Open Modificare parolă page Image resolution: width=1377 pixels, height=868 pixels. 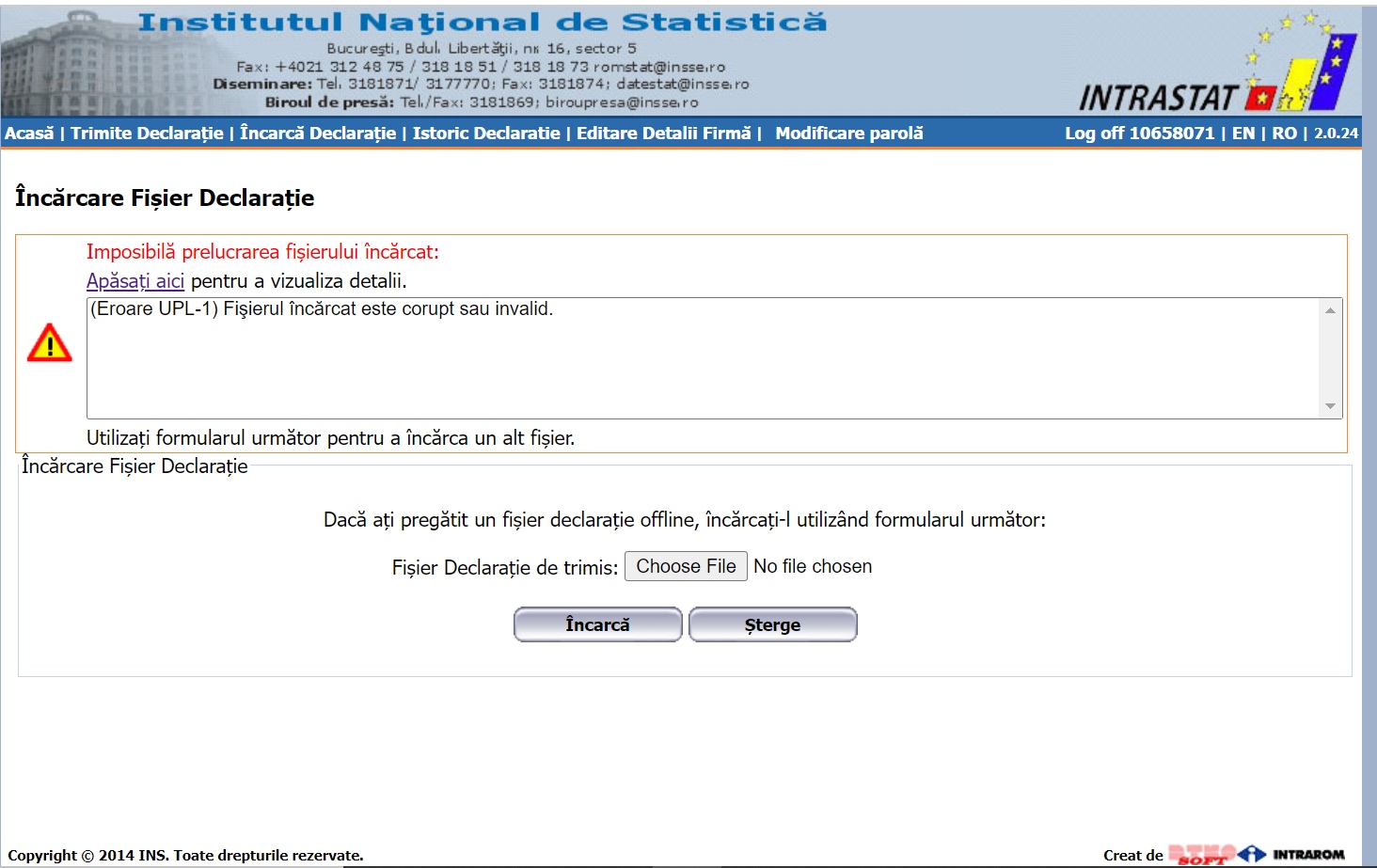[849, 133]
